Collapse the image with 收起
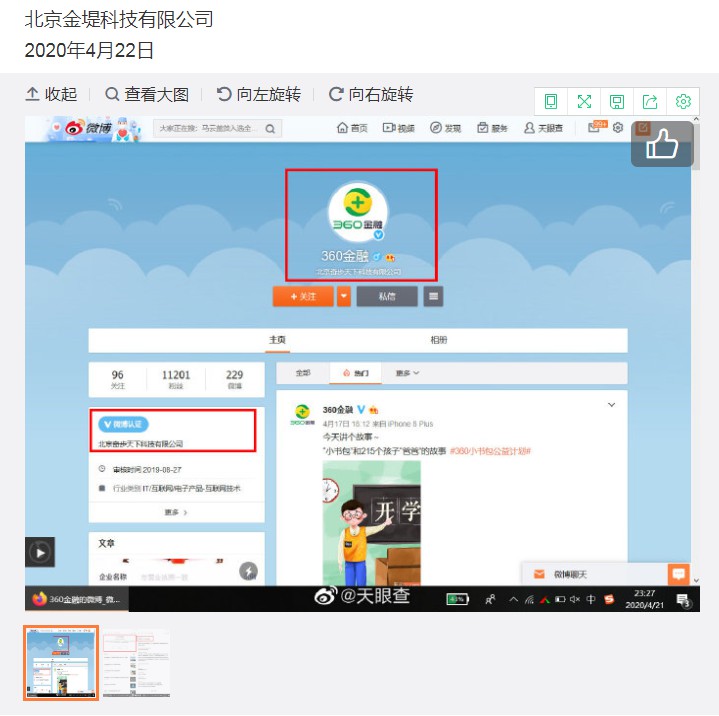The image size is (719, 716). [x=51, y=94]
